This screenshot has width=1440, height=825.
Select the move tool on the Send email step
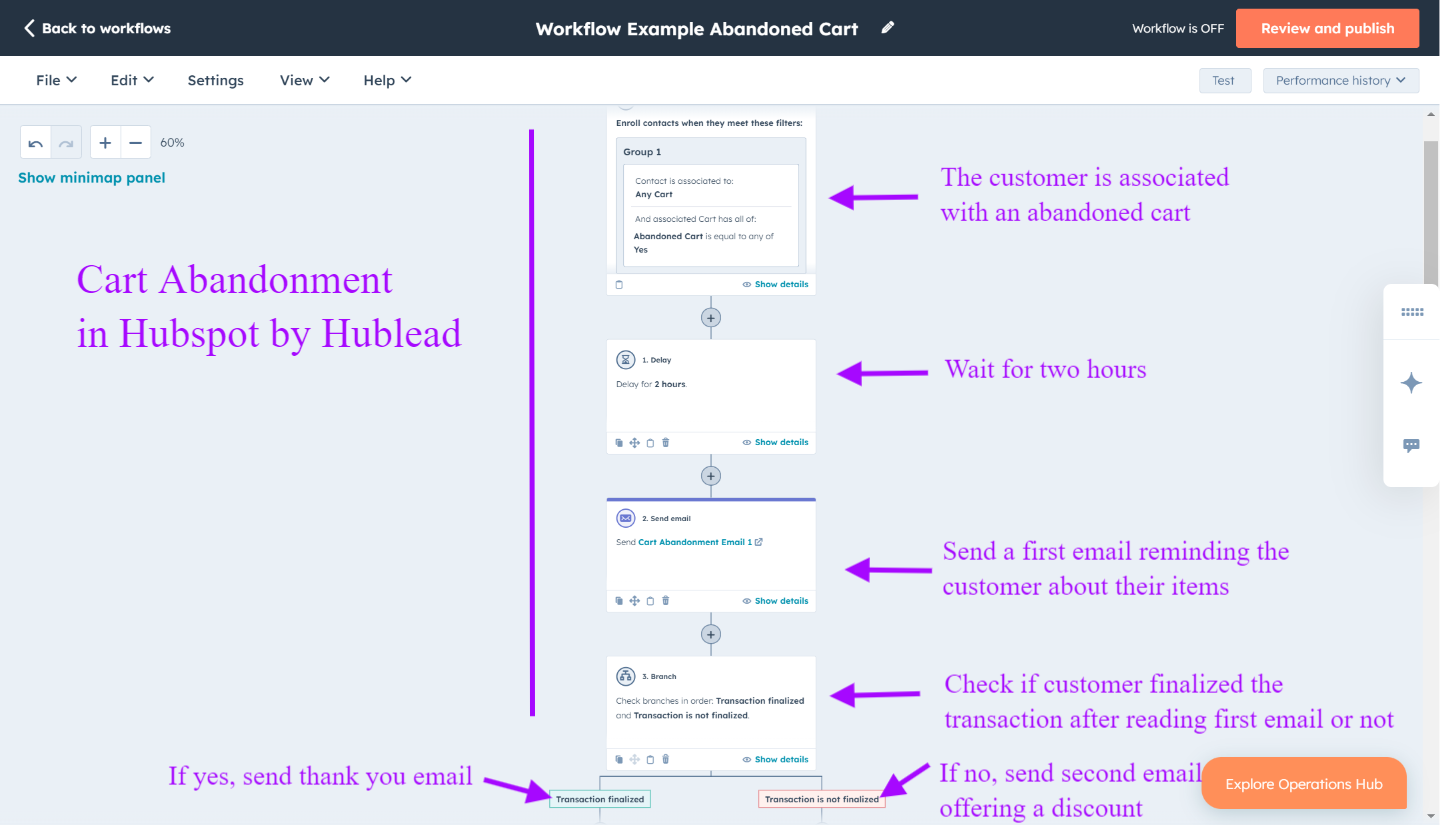pyautogui.click(x=634, y=600)
